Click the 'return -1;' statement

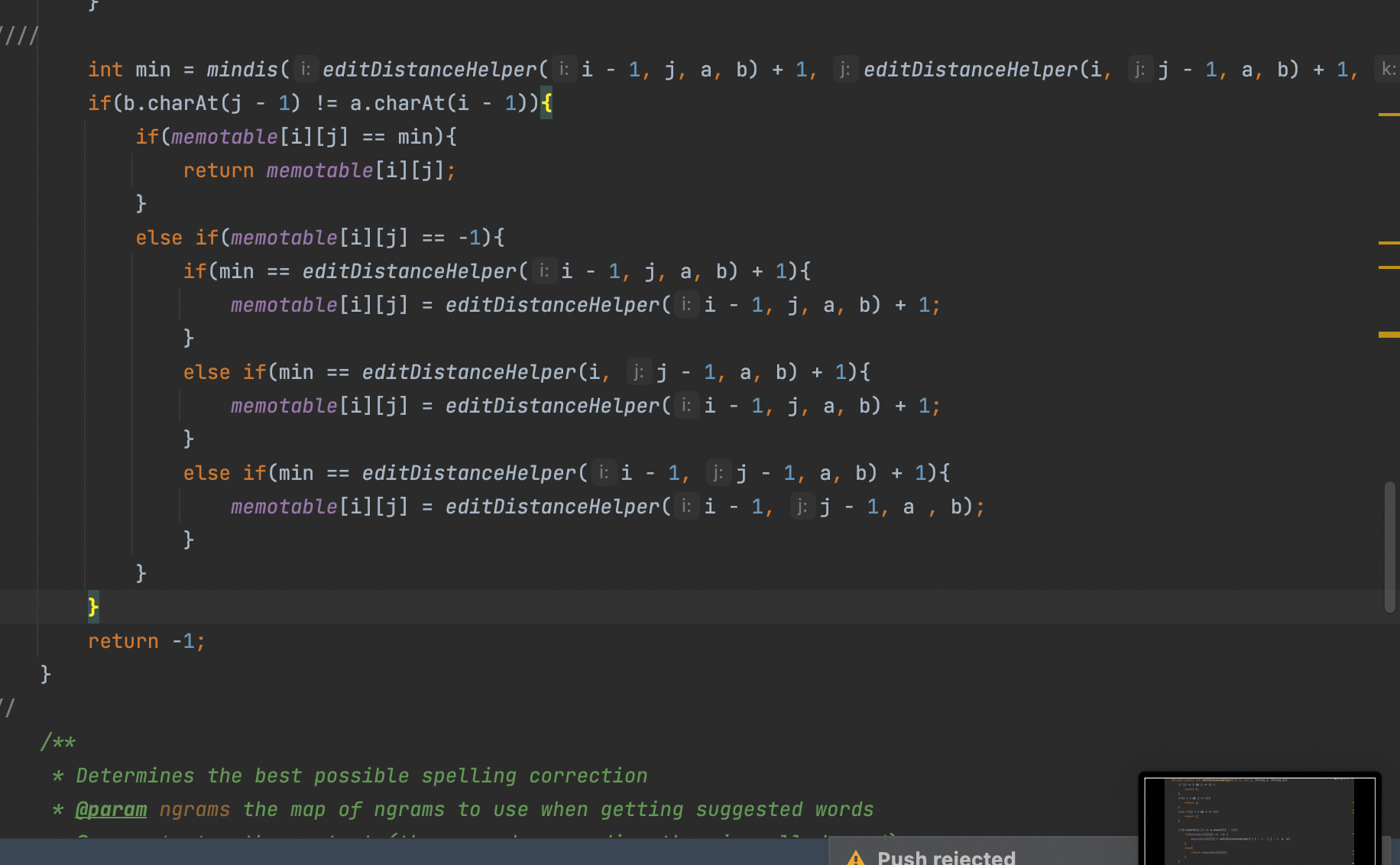[146, 641]
